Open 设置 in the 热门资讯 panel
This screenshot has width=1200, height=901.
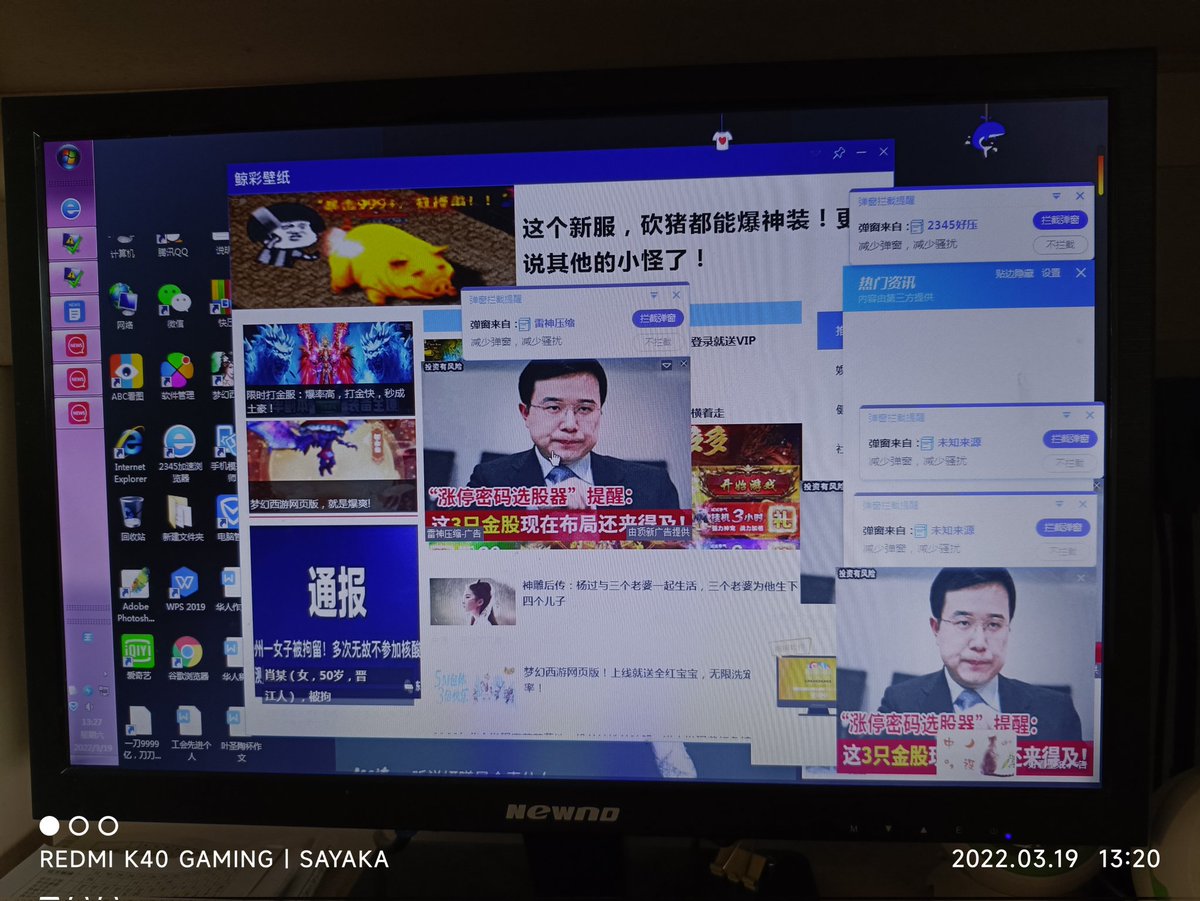tap(1051, 274)
